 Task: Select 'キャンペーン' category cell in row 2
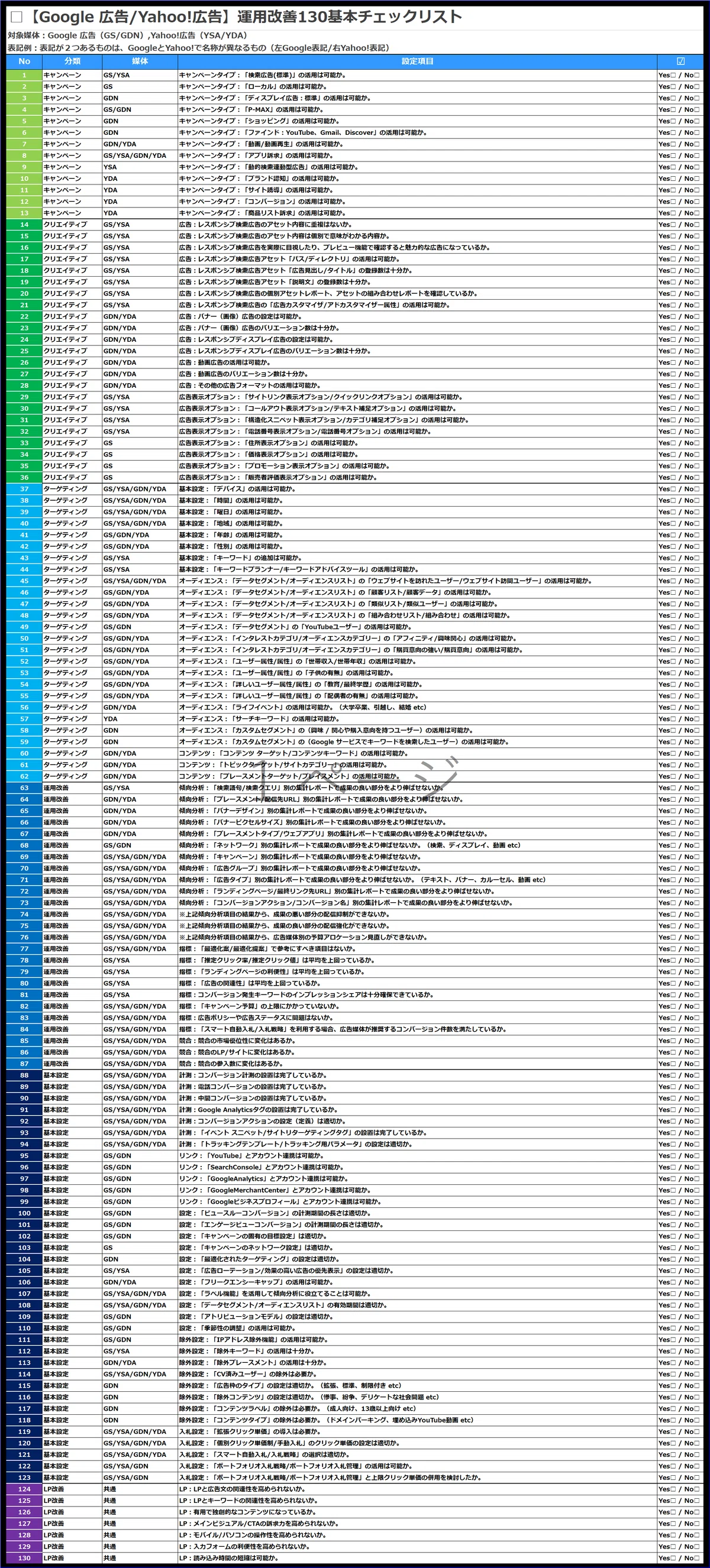point(72,87)
